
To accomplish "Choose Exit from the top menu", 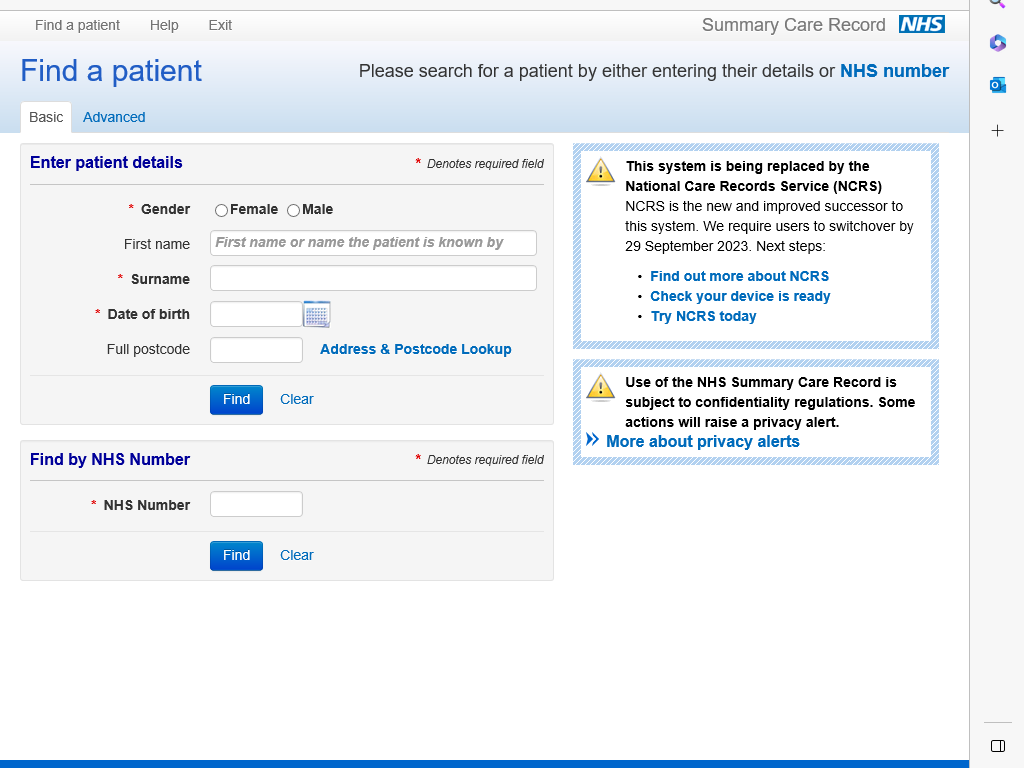I will (x=220, y=25).
